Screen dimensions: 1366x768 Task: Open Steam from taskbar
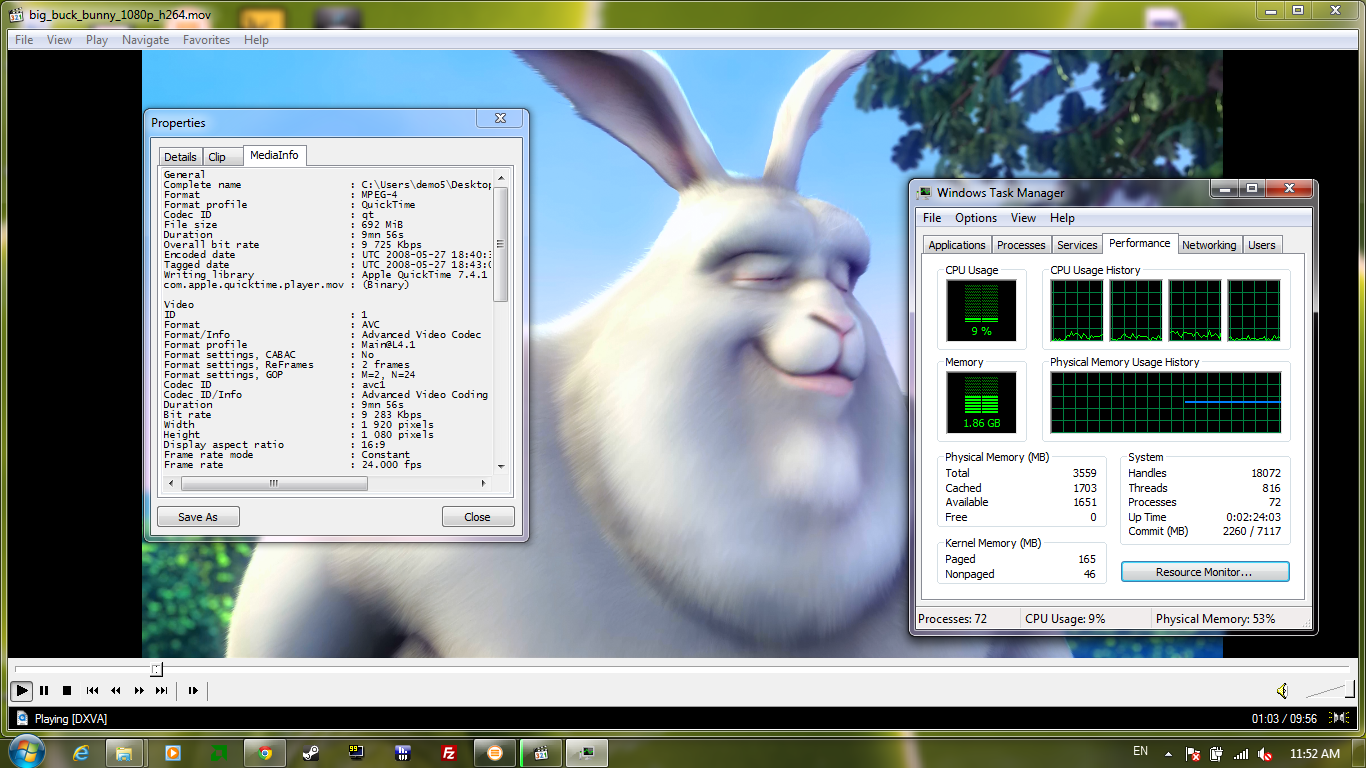311,753
